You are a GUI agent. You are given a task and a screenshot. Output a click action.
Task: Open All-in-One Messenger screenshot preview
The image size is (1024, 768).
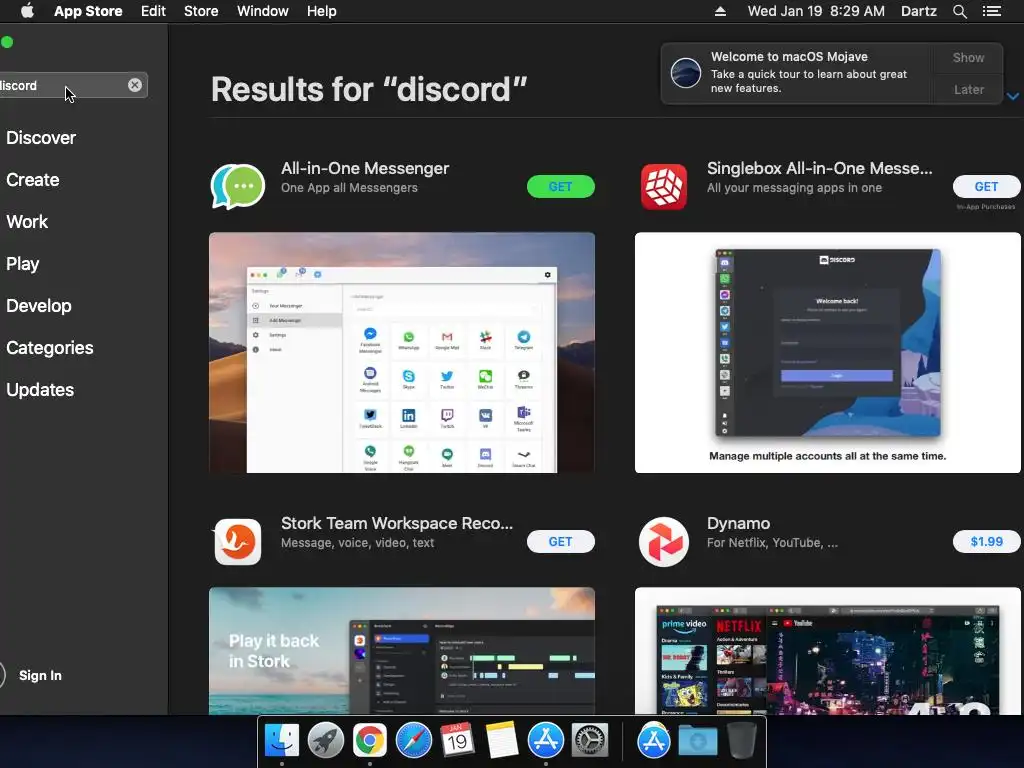tap(402, 353)
